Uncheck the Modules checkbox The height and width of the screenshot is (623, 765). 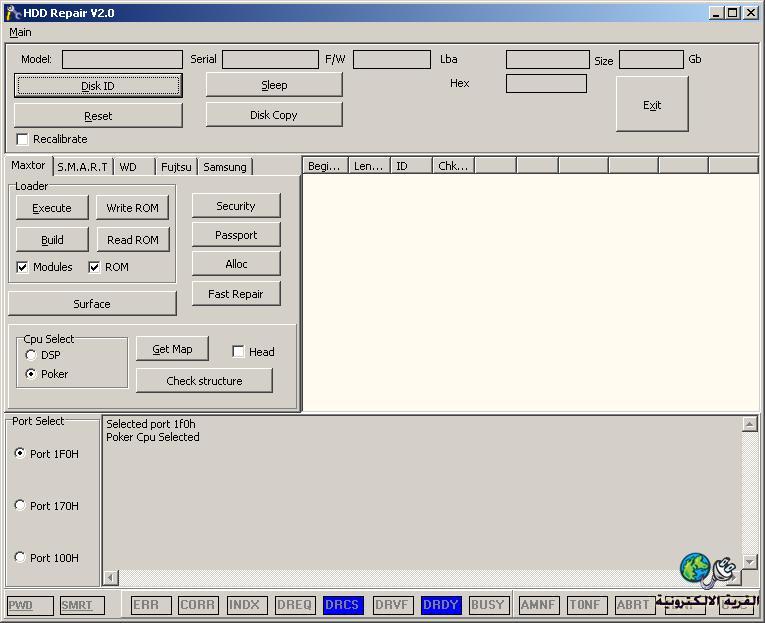(22, 267)
